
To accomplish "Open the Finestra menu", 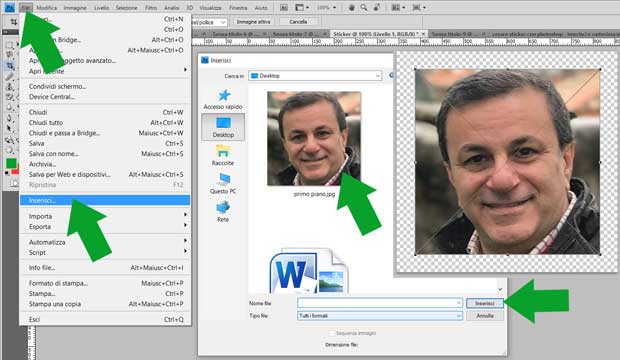I will click(238, 8).
